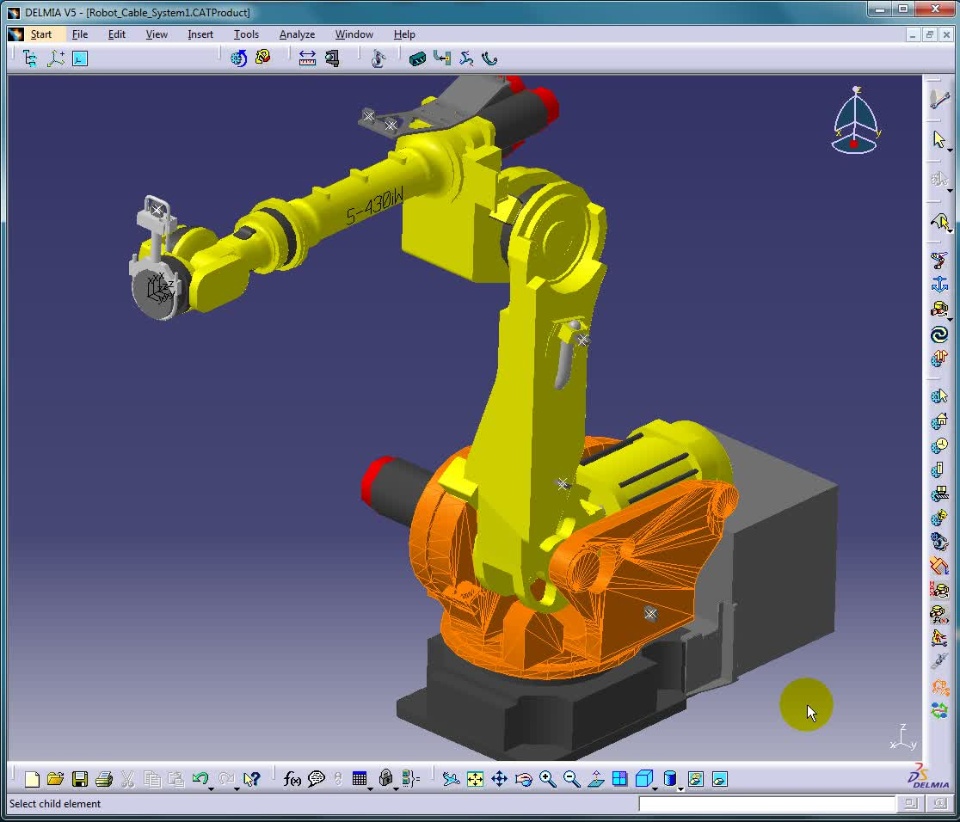
Task: Fit All In the view
Action: (x=475, y=779)
